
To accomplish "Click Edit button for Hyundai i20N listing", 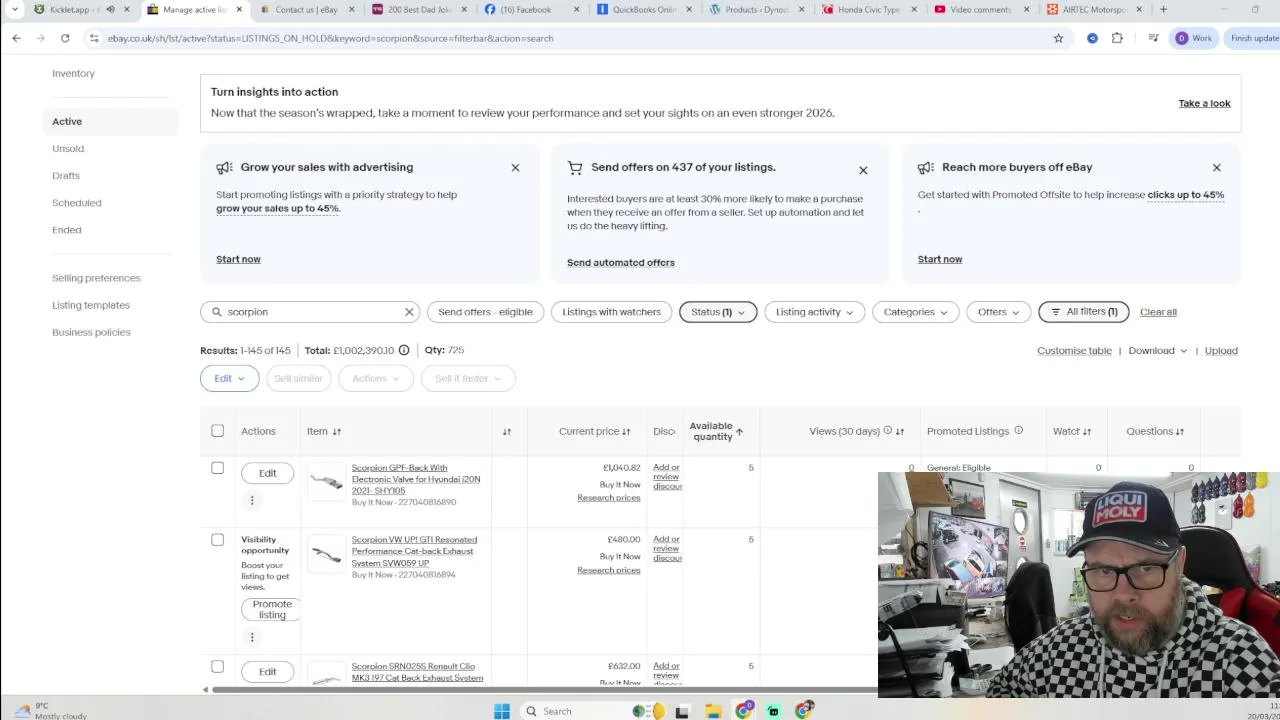I will [x=268, y=473].
